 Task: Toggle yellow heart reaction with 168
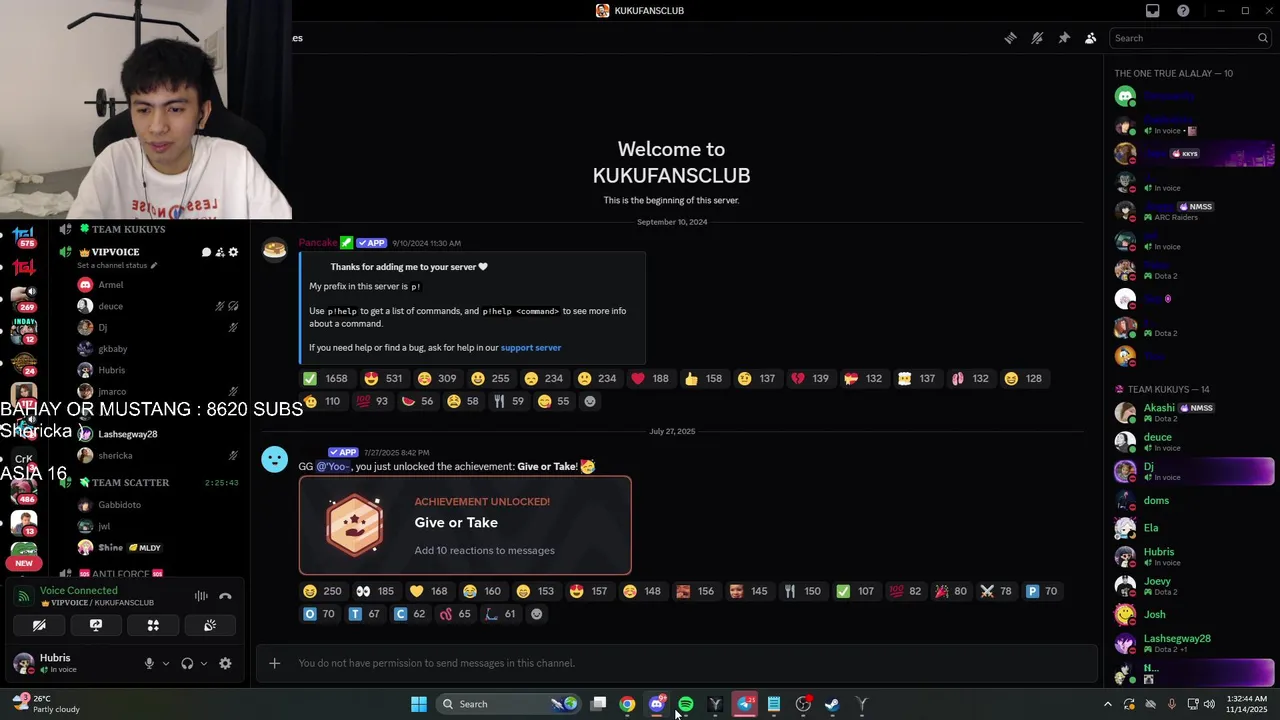[x=428, y=591]
